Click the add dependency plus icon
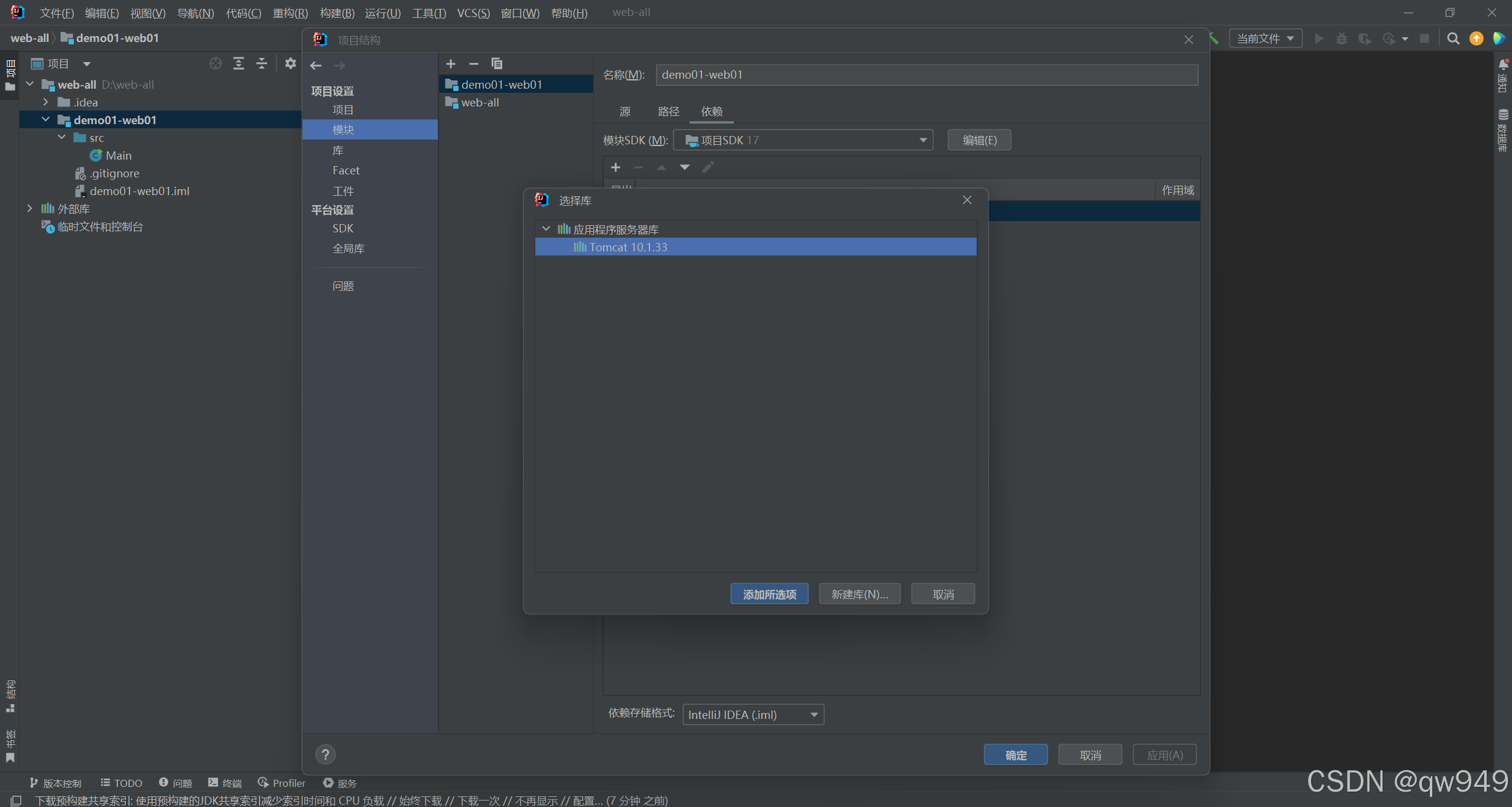The width and height of the screenshot is (1512, 807). [616, 167]
